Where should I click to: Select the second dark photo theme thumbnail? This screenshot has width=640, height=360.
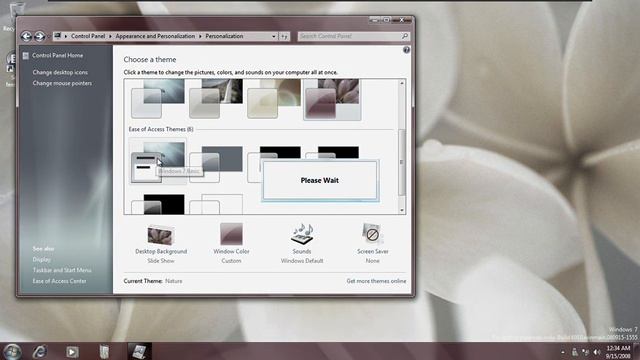pyautogui.click(x=216, y=99)
